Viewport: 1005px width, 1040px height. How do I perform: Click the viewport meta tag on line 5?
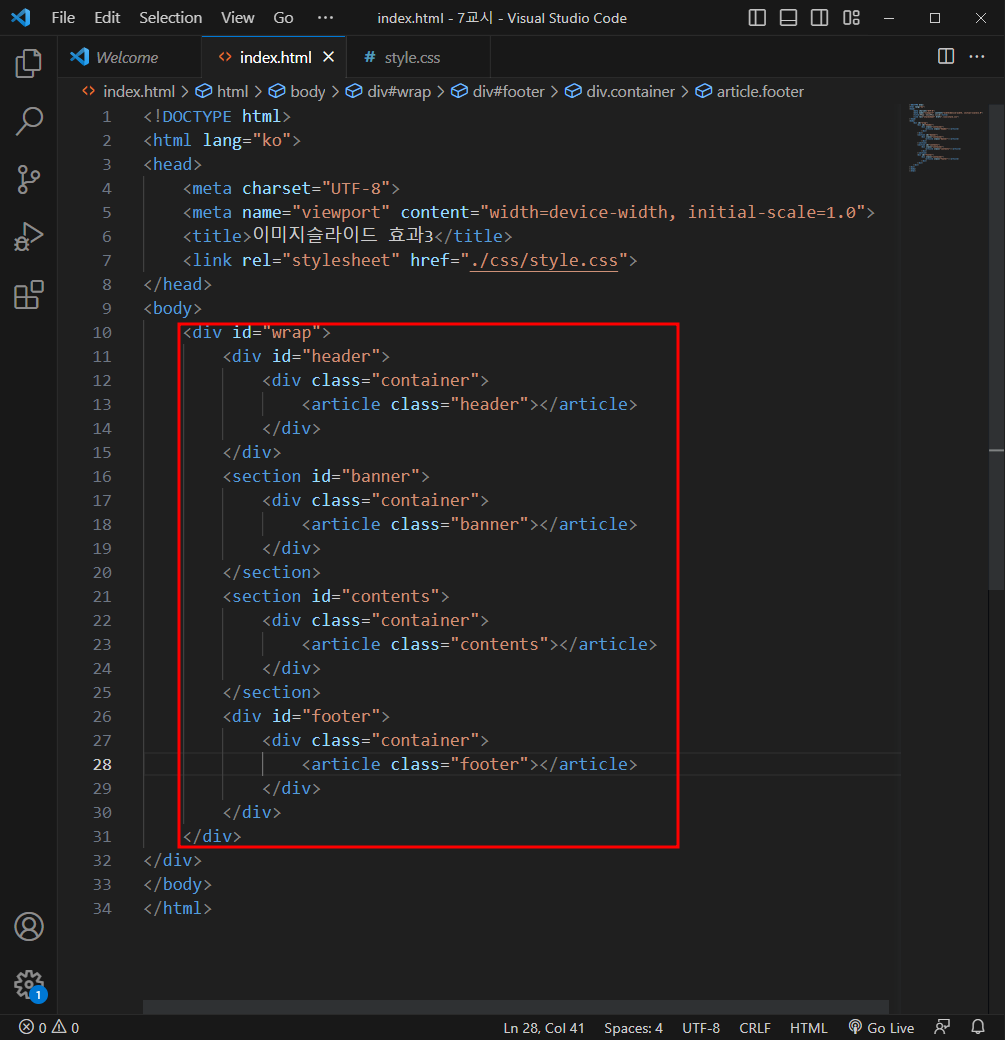tap(529, 212)
